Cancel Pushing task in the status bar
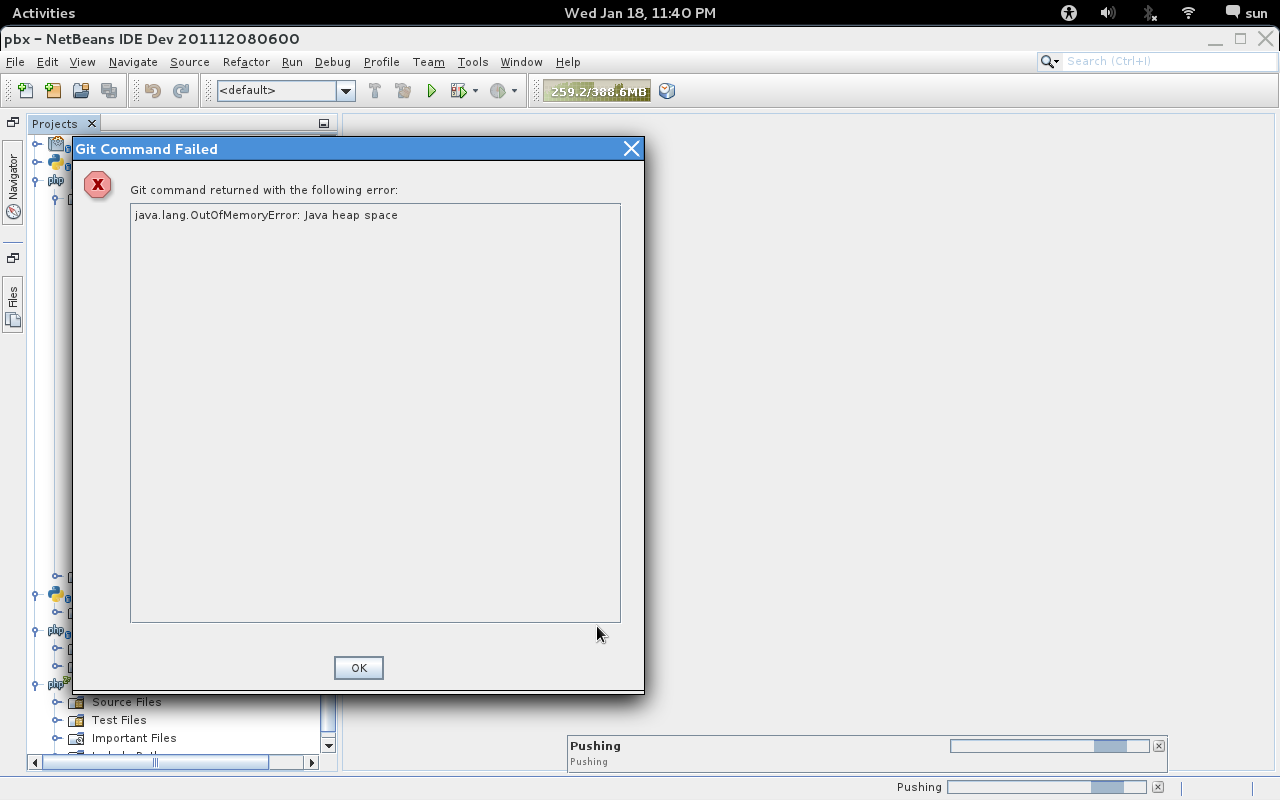The image size is (1280, 800). pyautogui.click(x=1158, y=787)
